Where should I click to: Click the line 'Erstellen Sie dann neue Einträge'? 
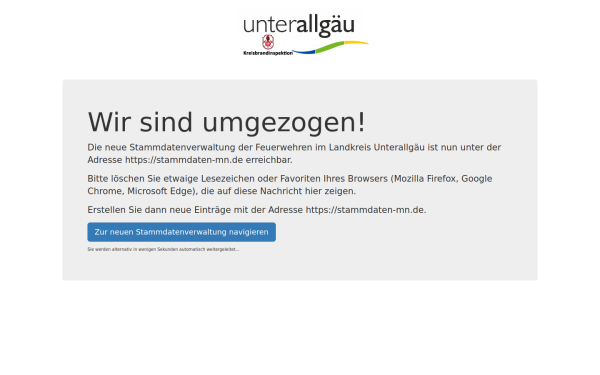click(257, 210)
